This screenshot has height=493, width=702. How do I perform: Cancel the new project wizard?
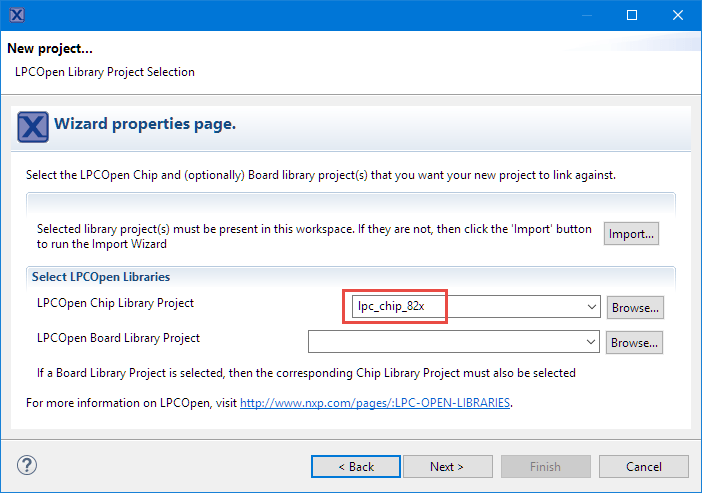[643, 466]
